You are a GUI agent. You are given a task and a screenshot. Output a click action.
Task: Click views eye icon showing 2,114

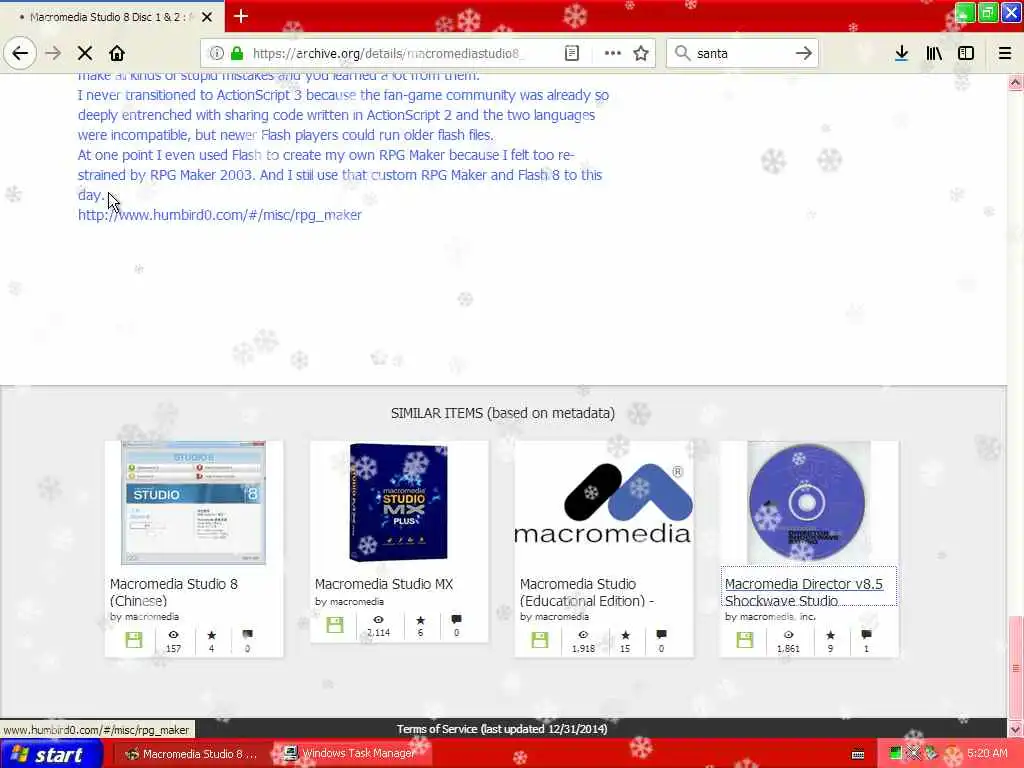pyautogui.click(x=378, y=620)
